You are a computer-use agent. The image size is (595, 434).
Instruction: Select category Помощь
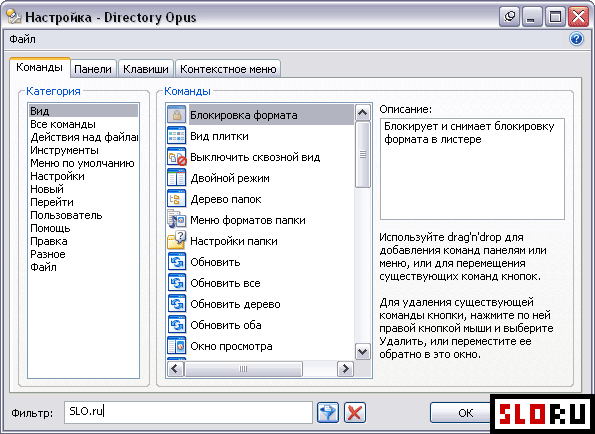pos(83,228)
